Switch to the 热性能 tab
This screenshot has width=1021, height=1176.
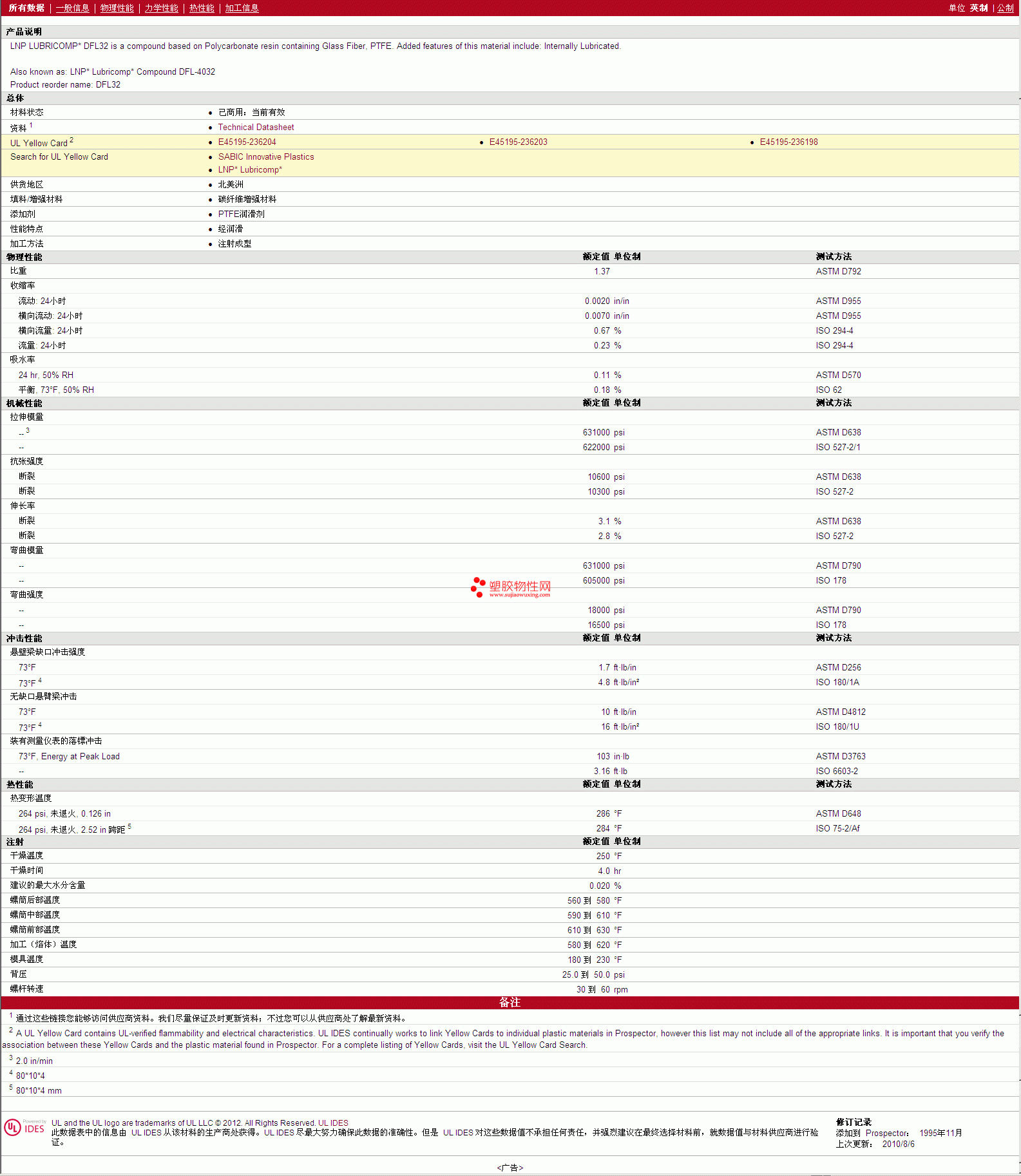coord(202,8)
